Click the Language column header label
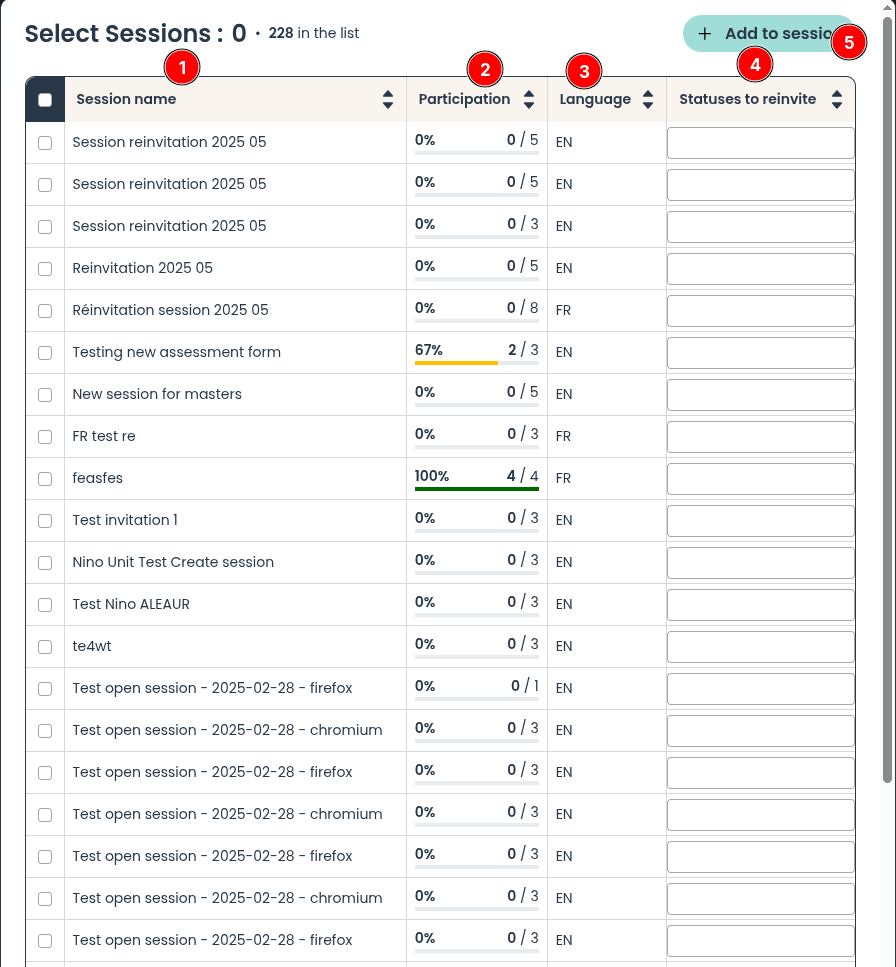This screenshot has height=967, width=896. click(x=595, y=100)
